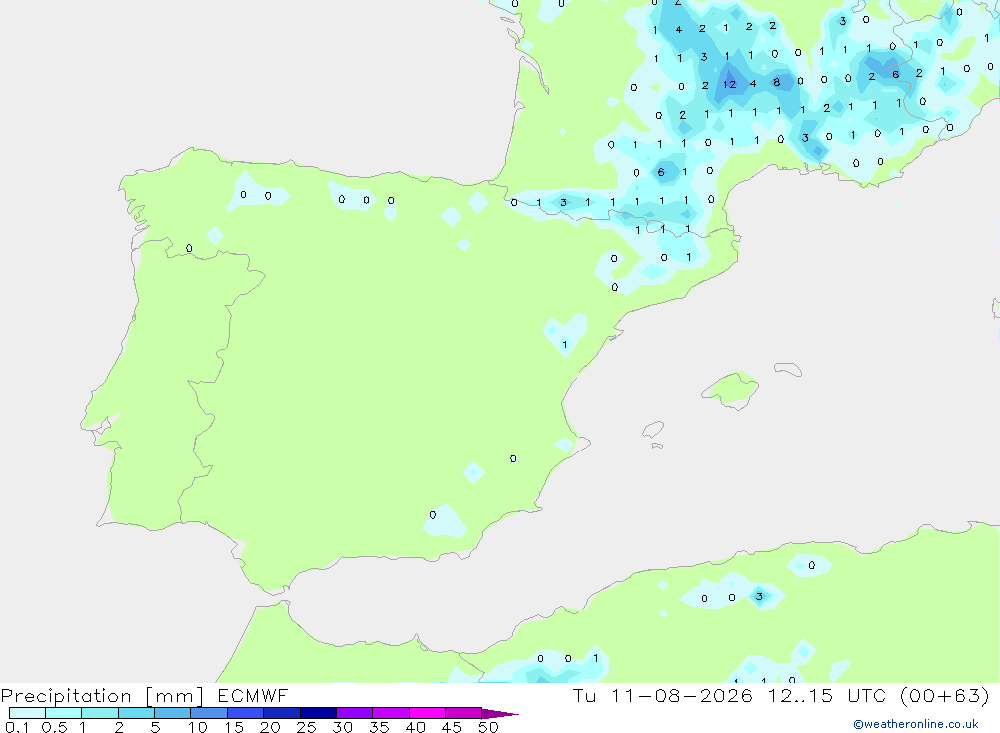1000x733 pixels.
Task: Click the Ibiza island on the map
Action: [653, 430]
